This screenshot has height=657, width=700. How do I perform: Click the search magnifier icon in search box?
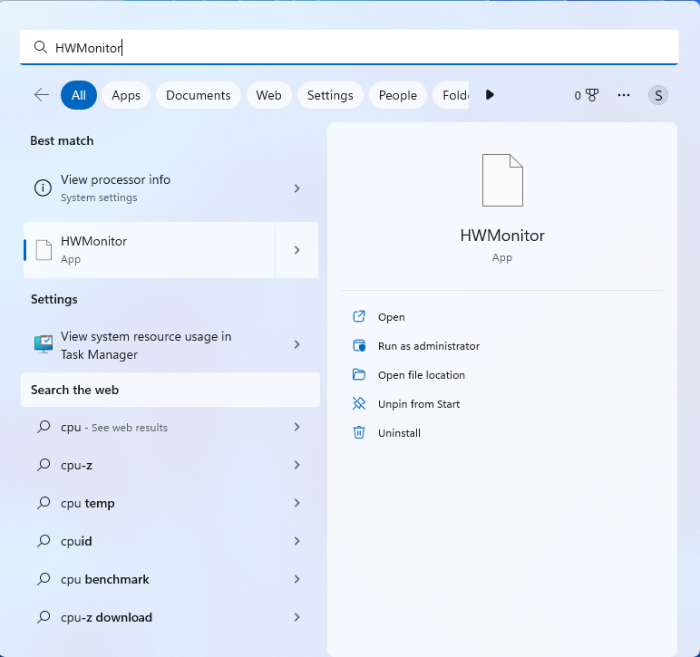pos(40,47)
